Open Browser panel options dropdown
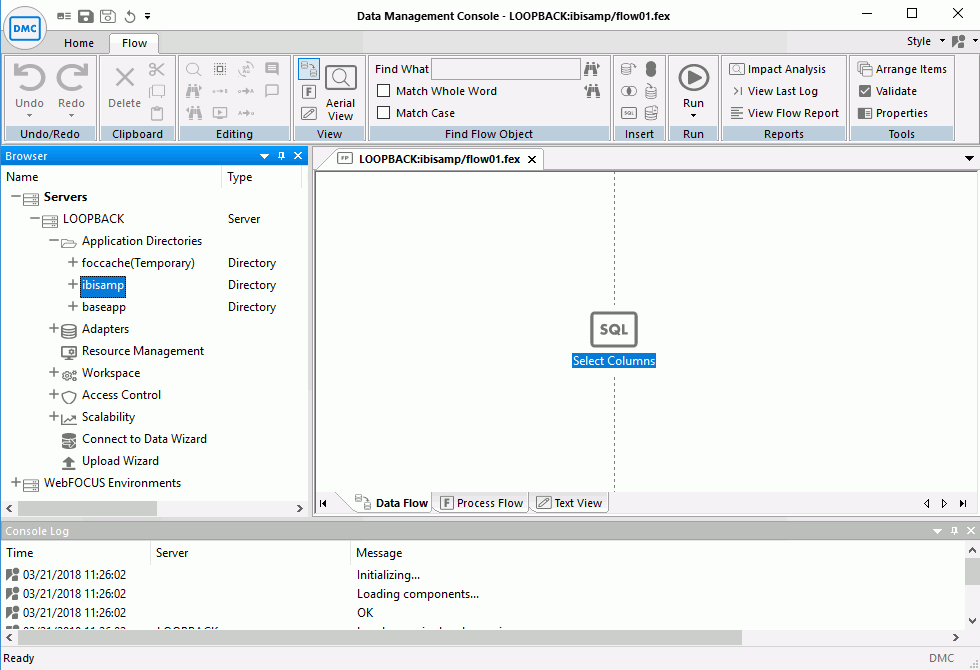Image resolution: width=980 pixels, height=670 pixels. [264, 156]
